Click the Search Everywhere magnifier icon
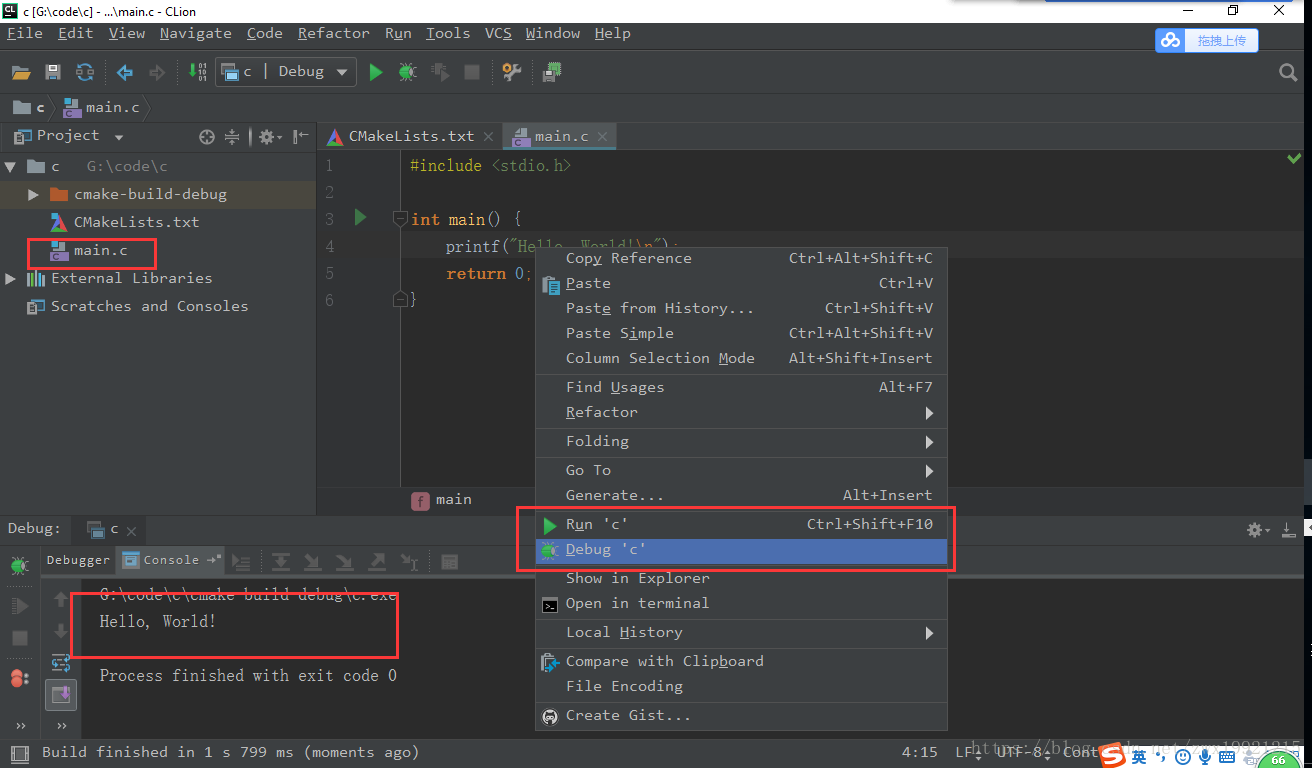The height and width of the screenshot is (768, 1312). [1288, 72]
